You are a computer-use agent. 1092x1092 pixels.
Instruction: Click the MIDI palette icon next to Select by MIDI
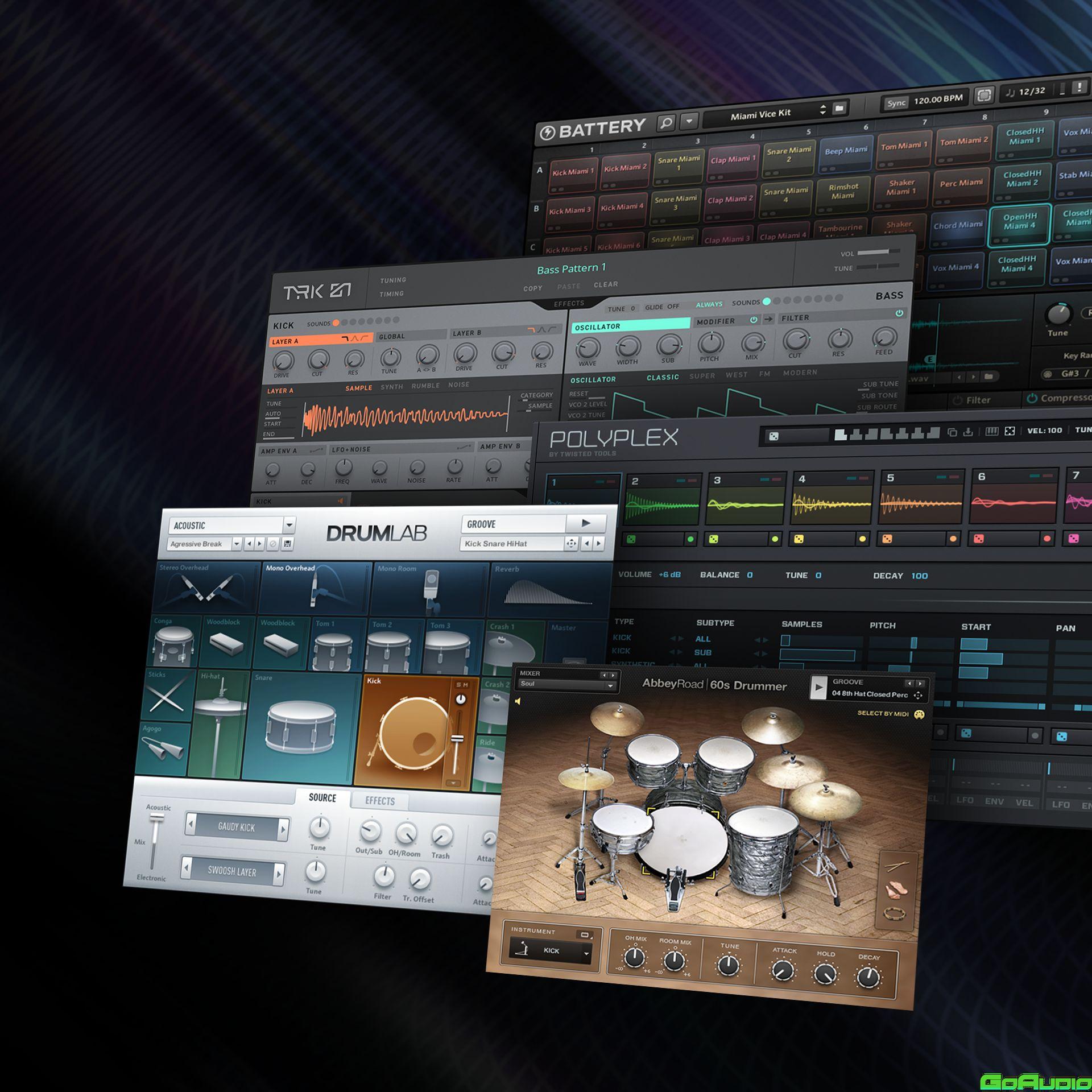919,715
